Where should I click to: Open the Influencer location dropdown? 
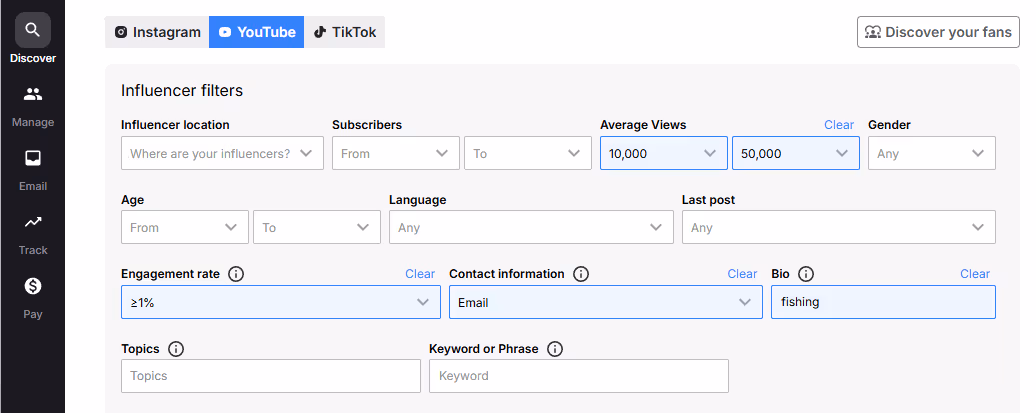pyautogui.click(x=222, y=153)
